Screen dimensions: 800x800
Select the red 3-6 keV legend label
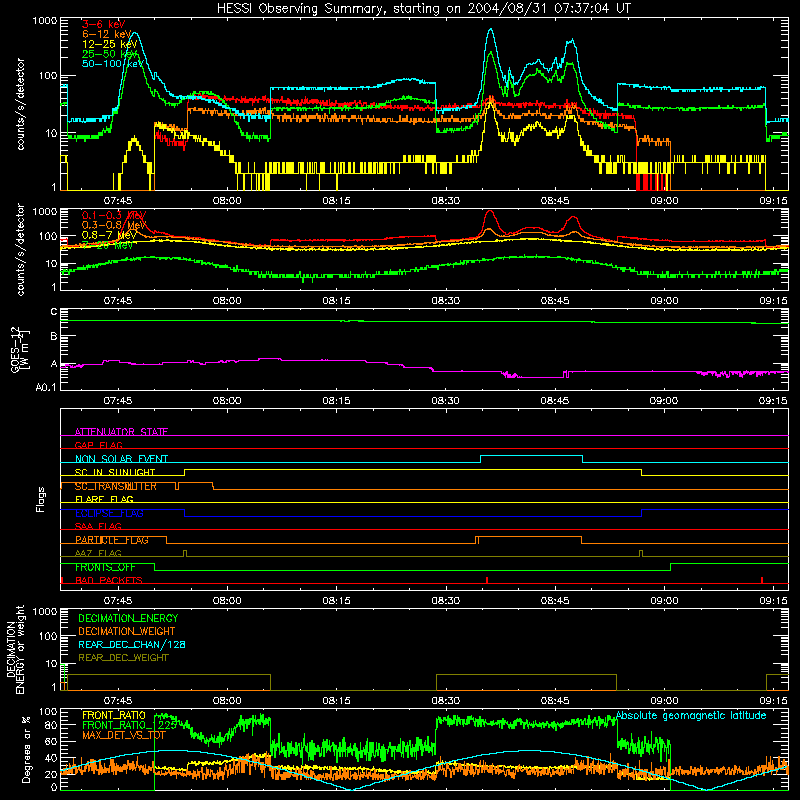(103, 24)
